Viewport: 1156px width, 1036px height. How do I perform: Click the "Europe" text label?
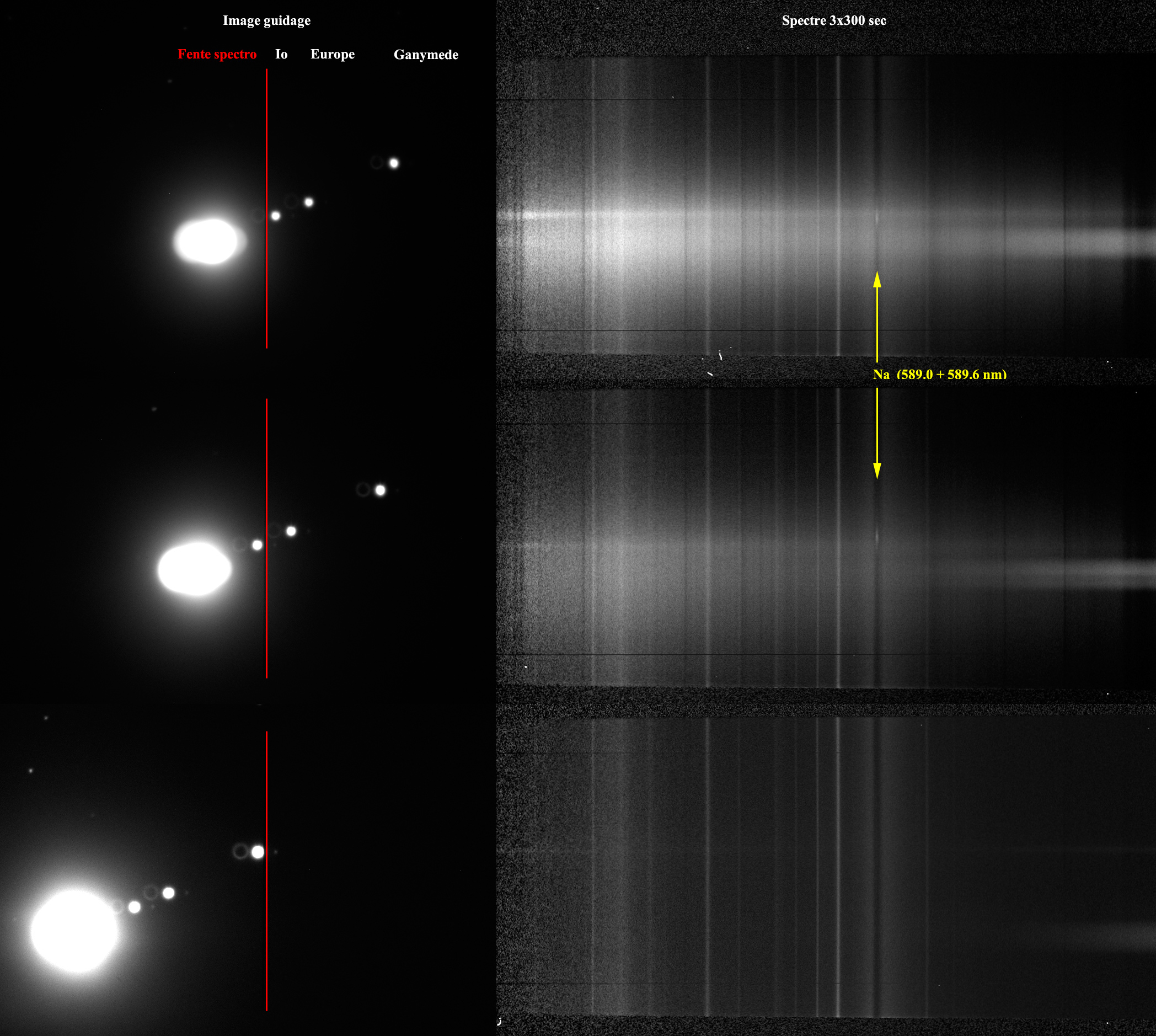[x=333, y=54]
